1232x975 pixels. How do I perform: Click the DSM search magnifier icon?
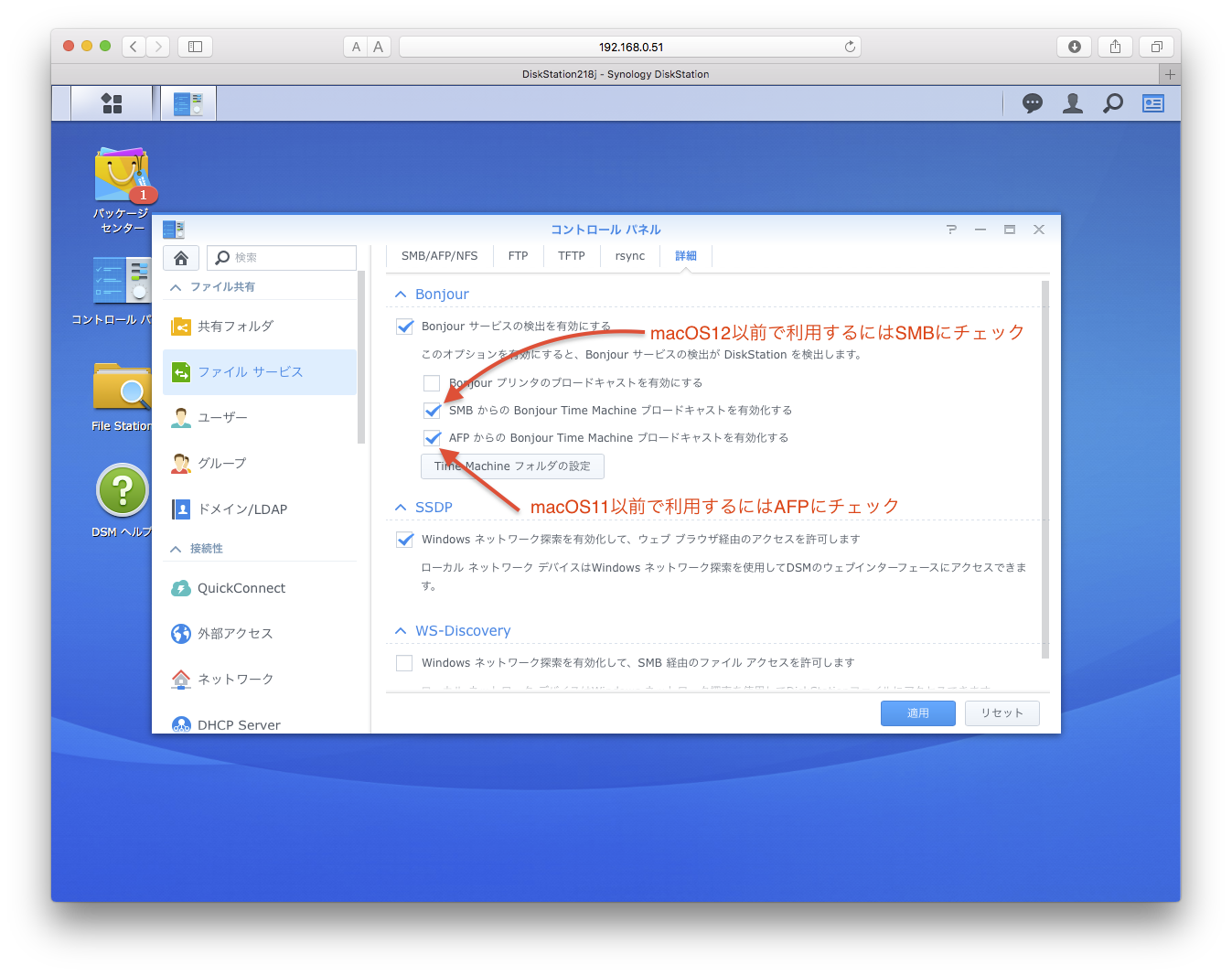click(1113, 103)
